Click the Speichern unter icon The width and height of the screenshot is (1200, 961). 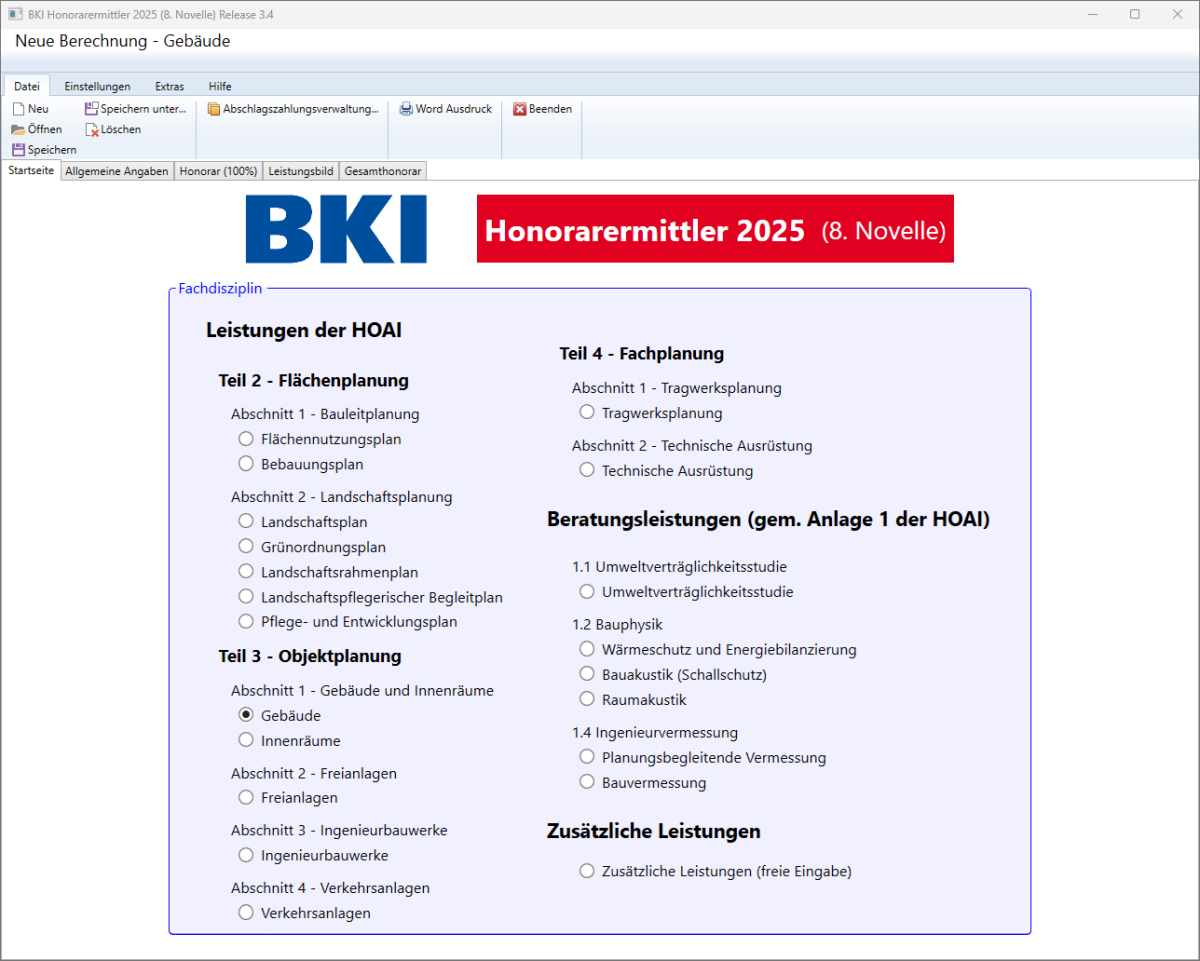coord(91,109)
